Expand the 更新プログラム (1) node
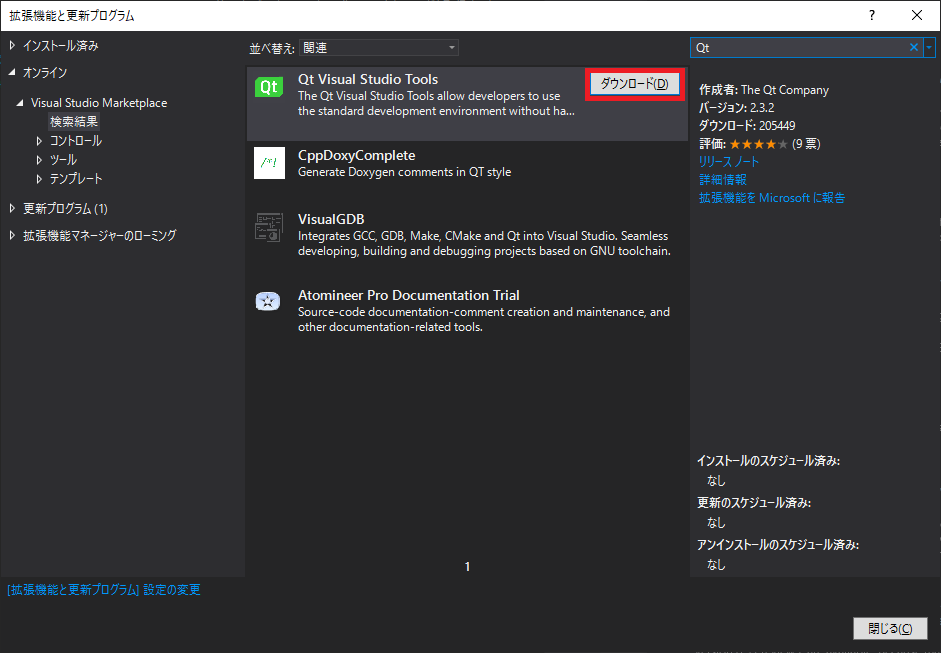This screenshot has width=941, height=653. pyautogui.click(x=12, y=208)
